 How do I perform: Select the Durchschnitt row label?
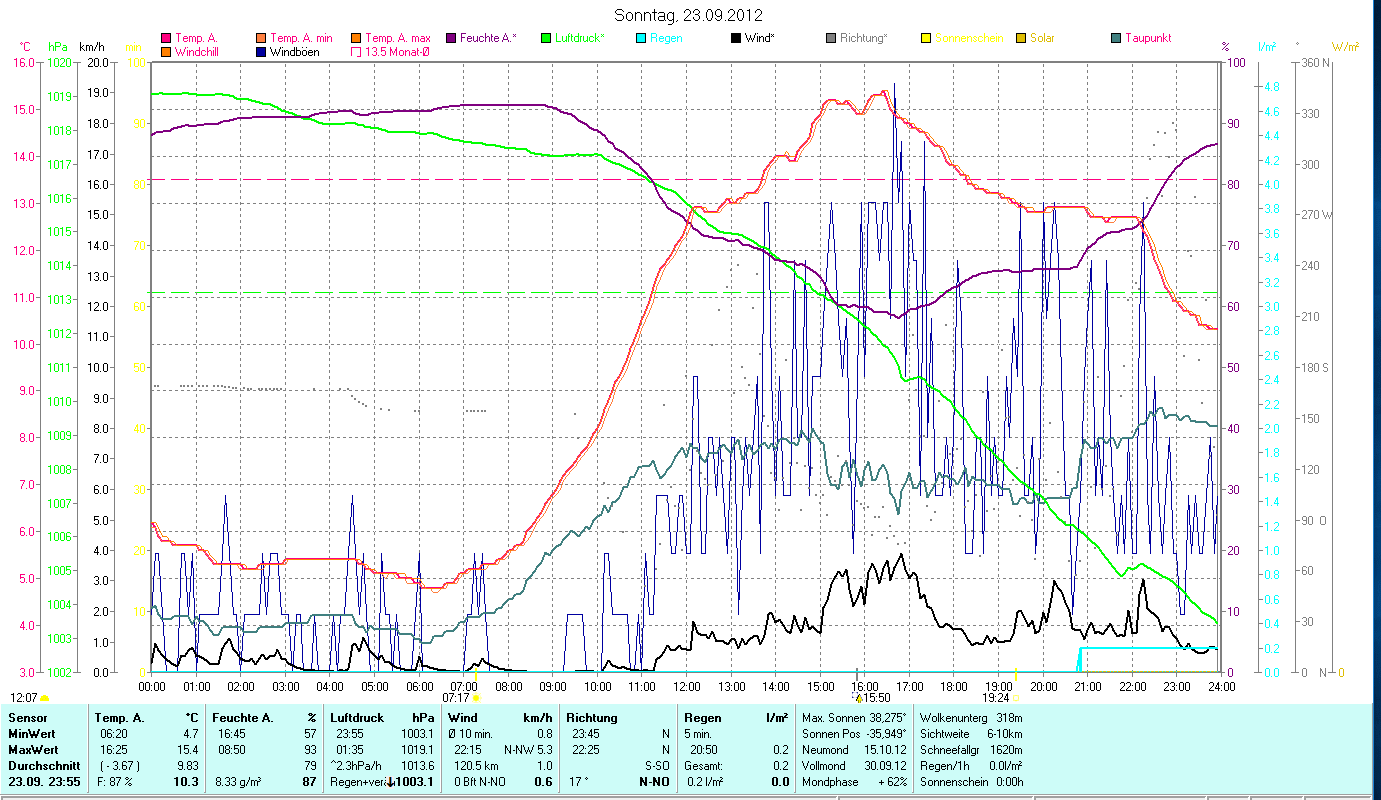42,766
